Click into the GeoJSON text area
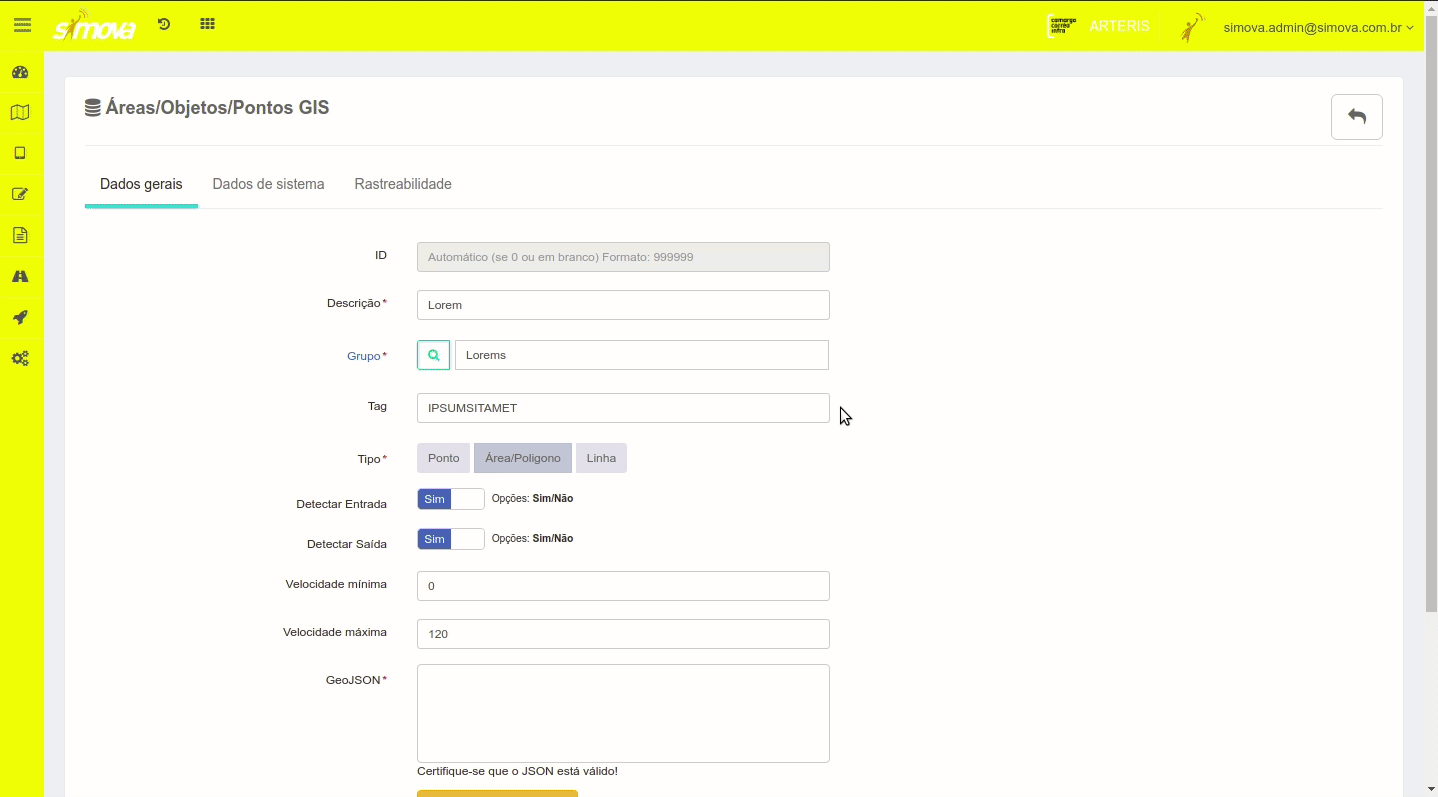The height and width of the screenshot is (797, 1438). click(x=623, y=713)
